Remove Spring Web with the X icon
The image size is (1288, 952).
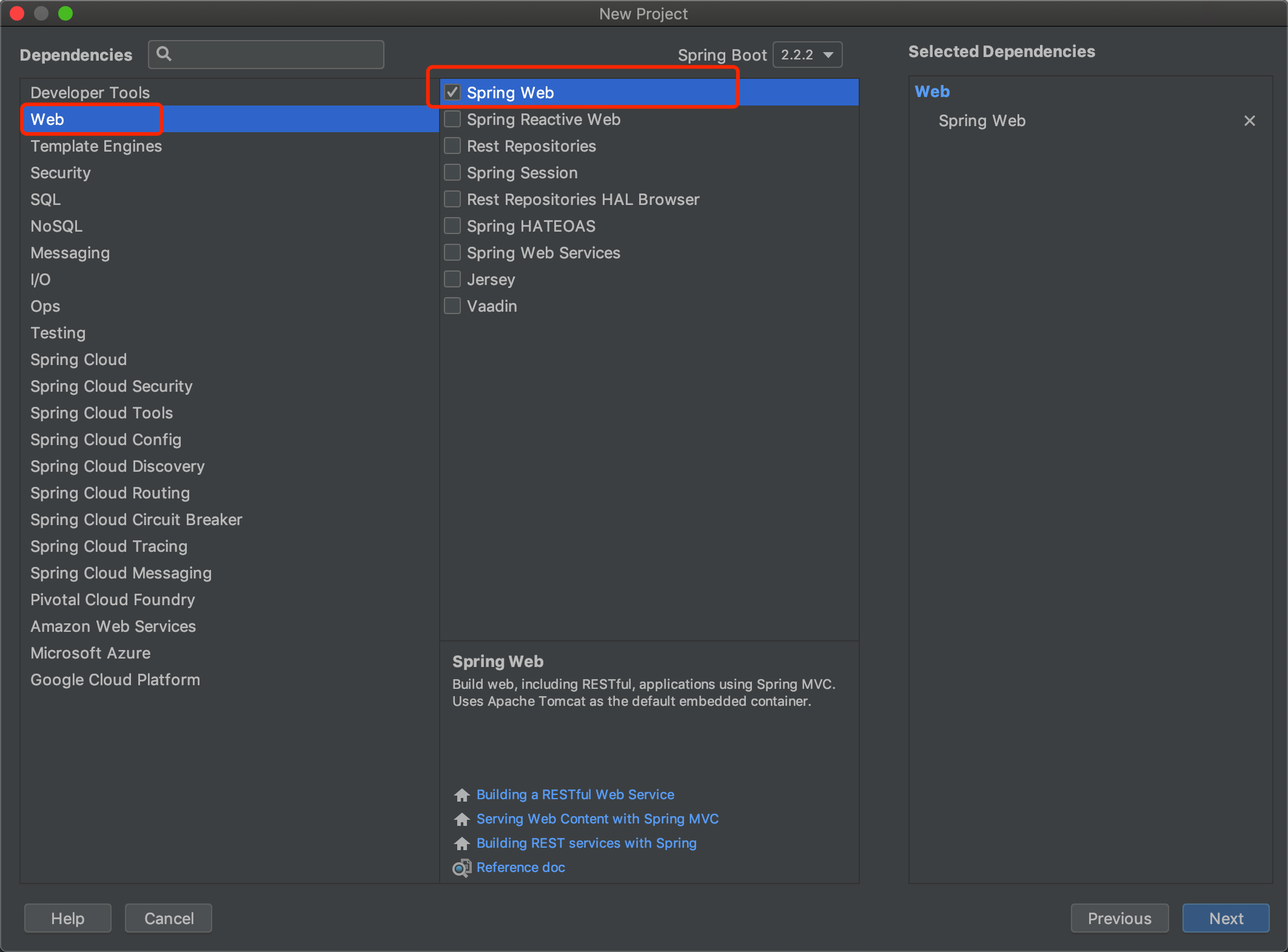pos(1249,121)
